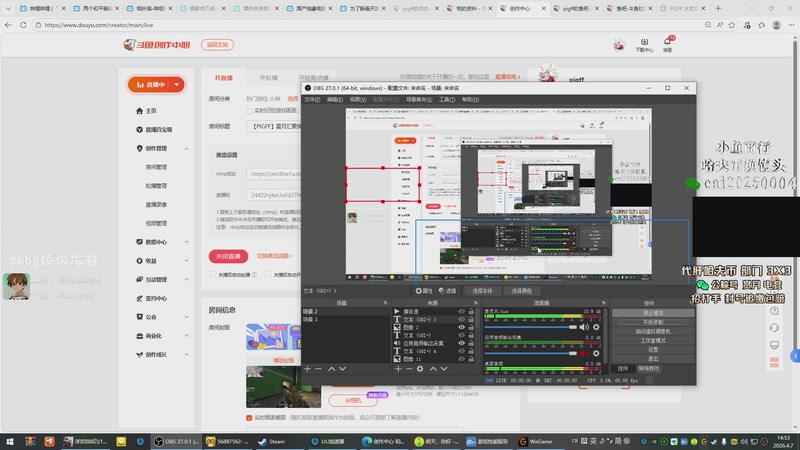Open 开轮播 tab on Douyu creator page

(x=268, y=78)
